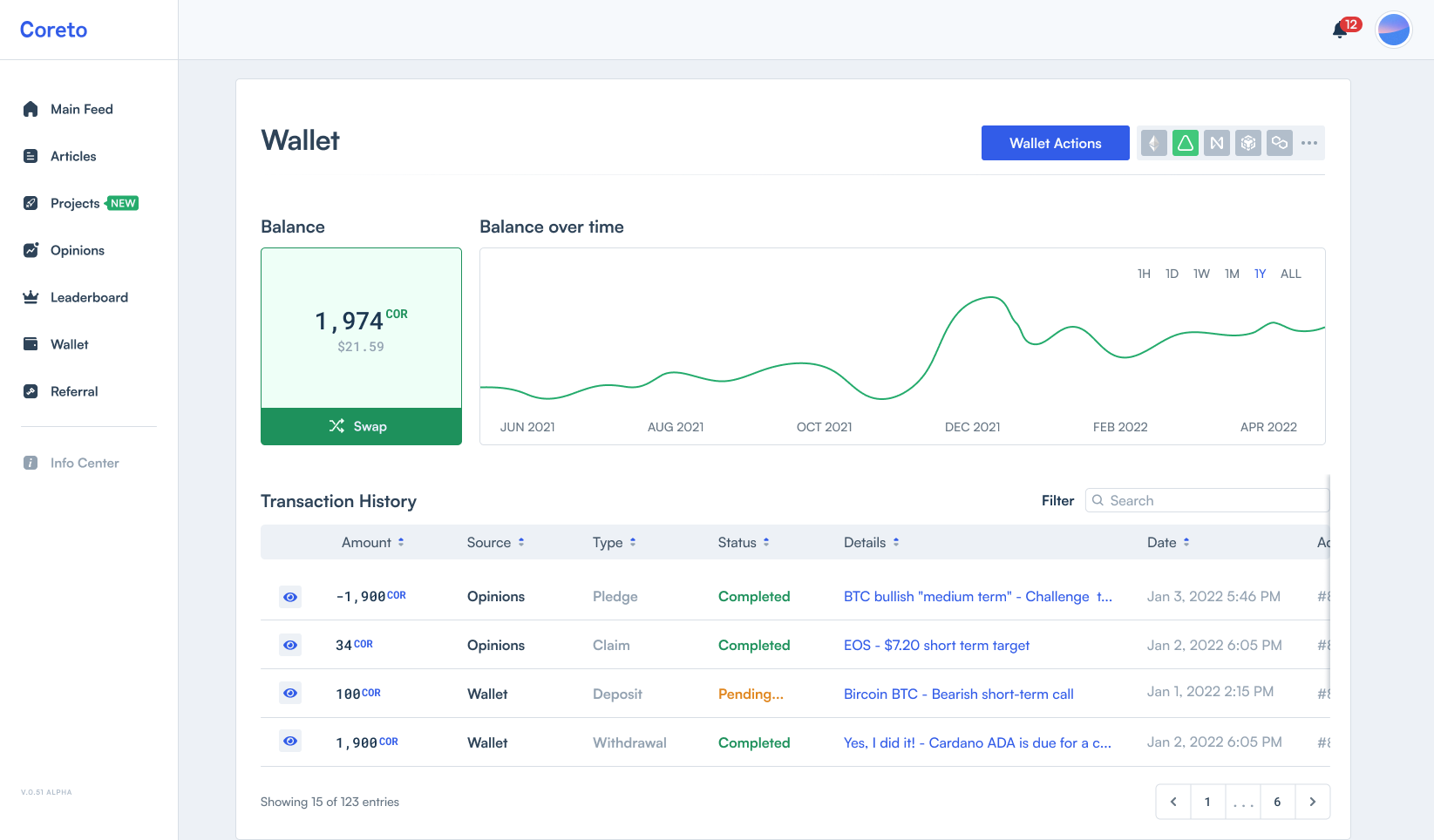Click the Leaderboard crown icon
This screenshot has width=1434, height=840.
(31, 297)
